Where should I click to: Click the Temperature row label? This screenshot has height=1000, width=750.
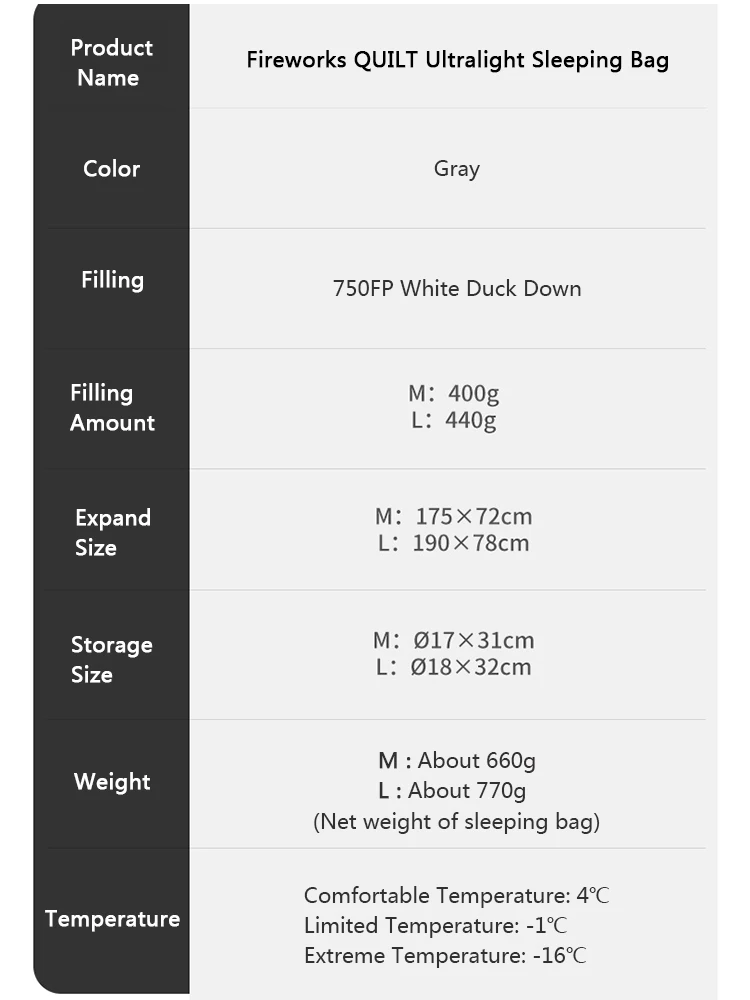coord(112,919)
